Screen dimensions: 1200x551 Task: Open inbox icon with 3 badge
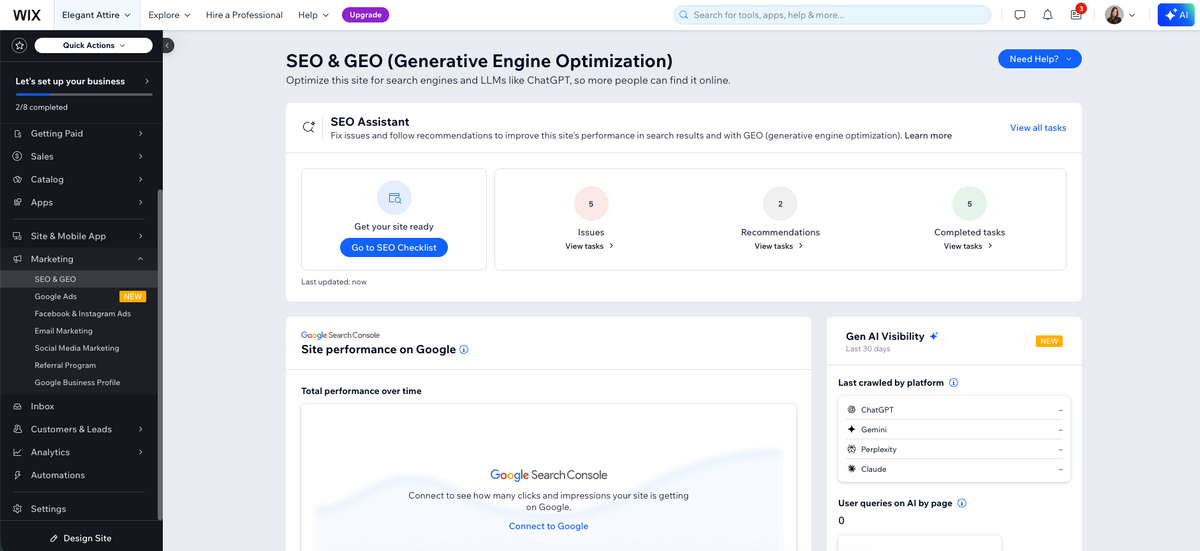(1077, 14)
